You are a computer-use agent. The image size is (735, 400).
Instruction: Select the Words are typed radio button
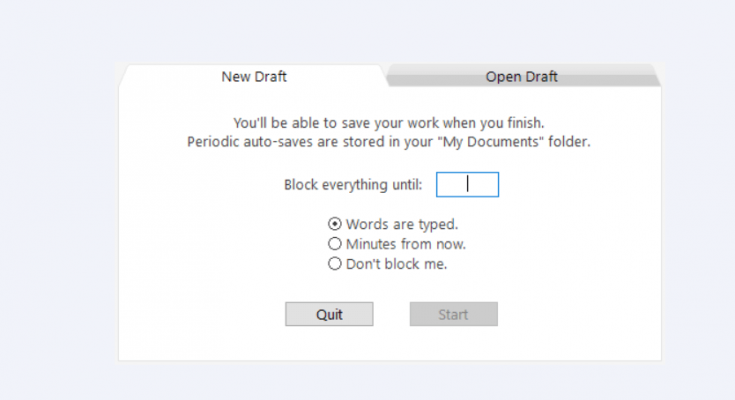pyautogui.click(x=393, y=224)
